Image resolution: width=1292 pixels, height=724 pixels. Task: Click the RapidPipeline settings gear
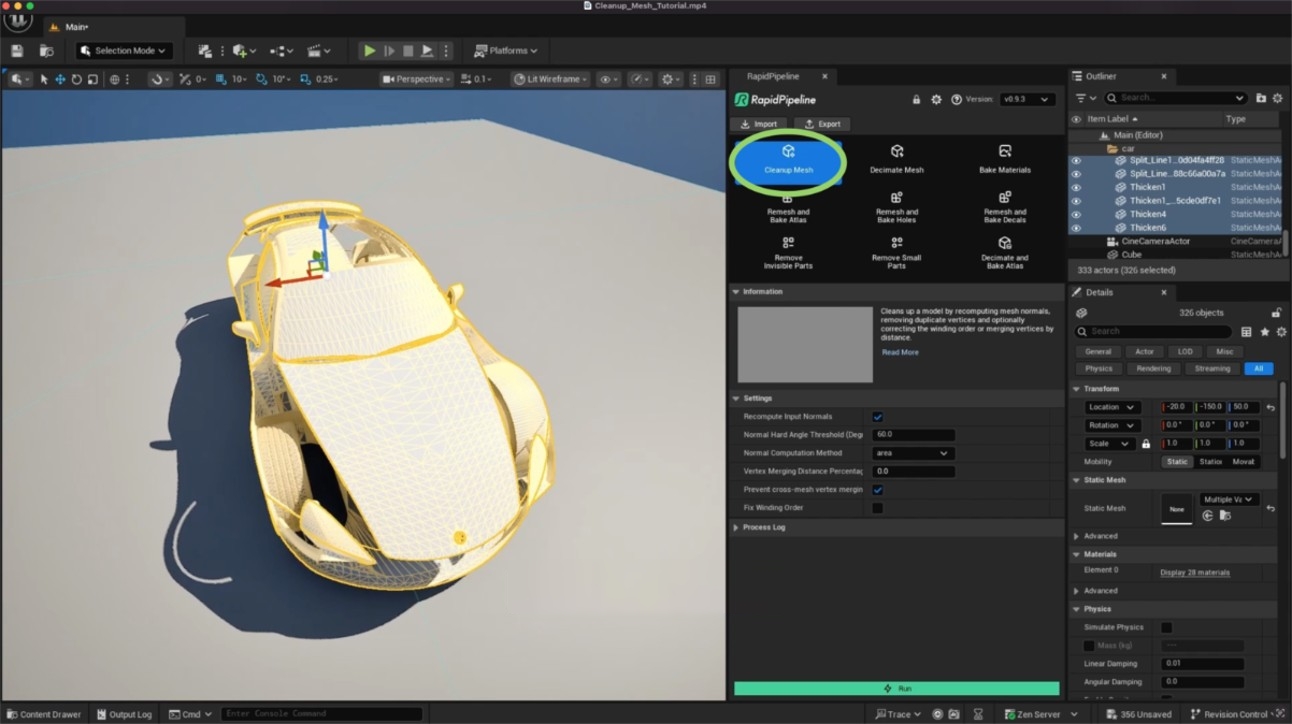[936, 99]
